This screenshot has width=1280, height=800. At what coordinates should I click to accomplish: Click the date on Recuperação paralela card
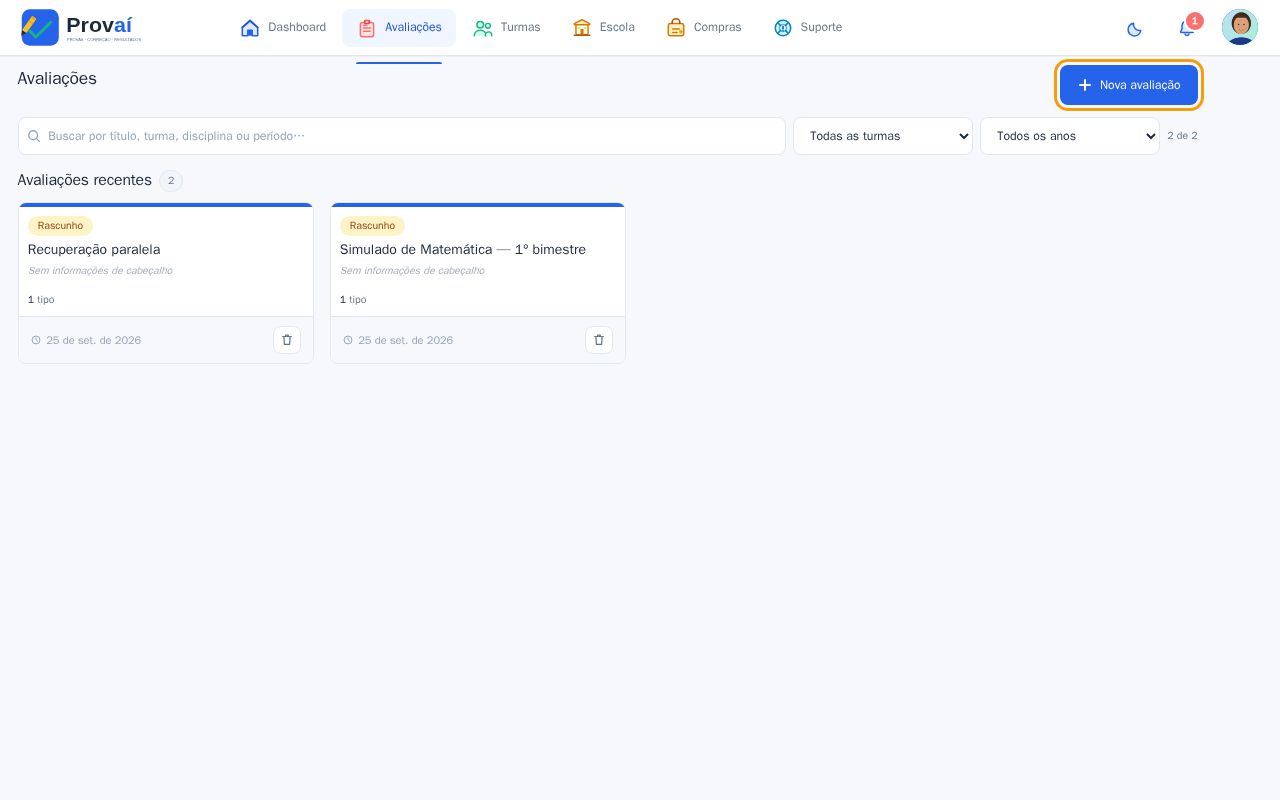(93, 341)
